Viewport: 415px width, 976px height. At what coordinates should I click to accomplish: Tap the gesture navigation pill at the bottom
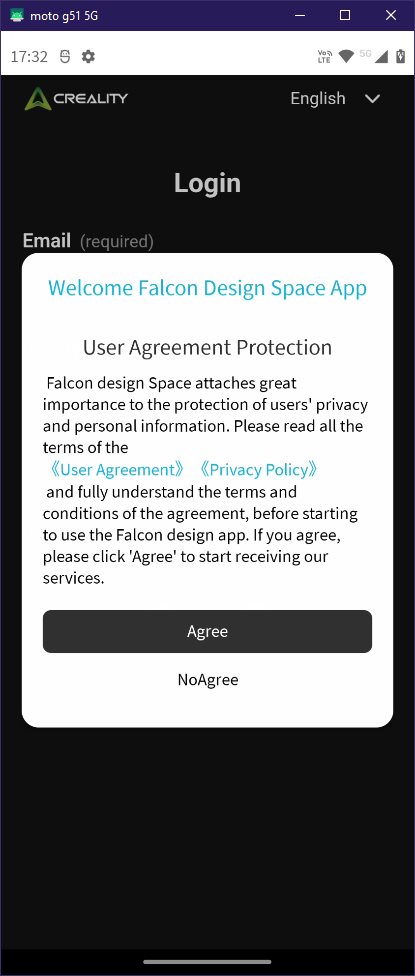(207, 961)
